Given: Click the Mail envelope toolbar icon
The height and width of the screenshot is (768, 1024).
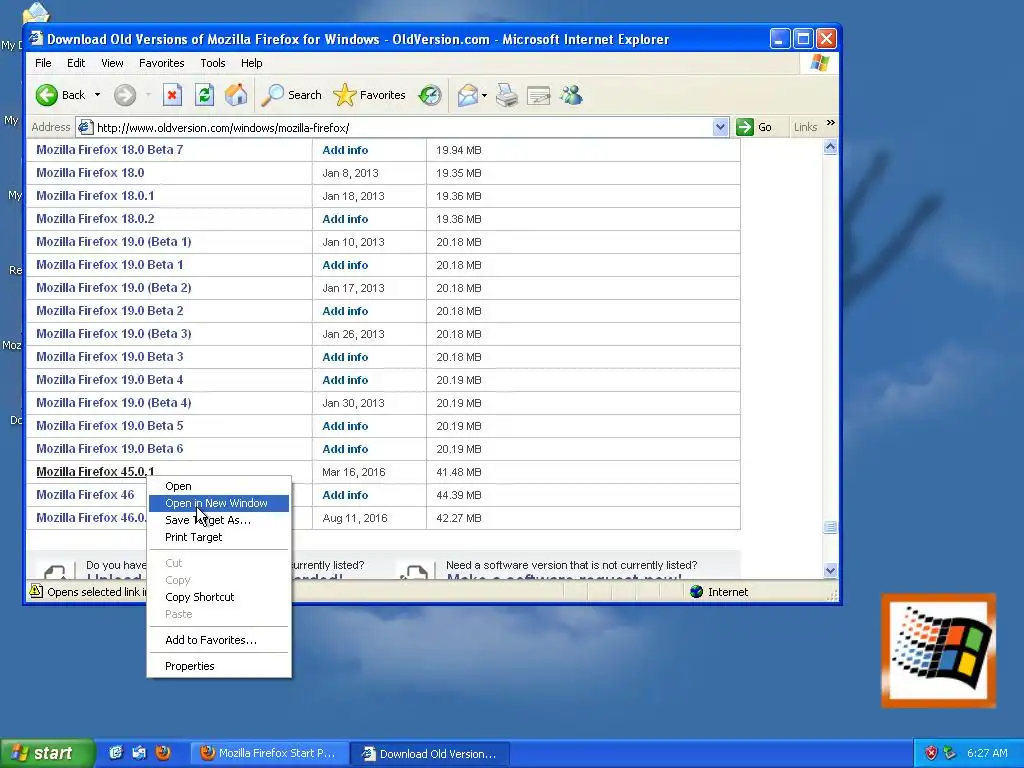Looking at the screenshot, I should pyautogui.click(x=468, y=95).
